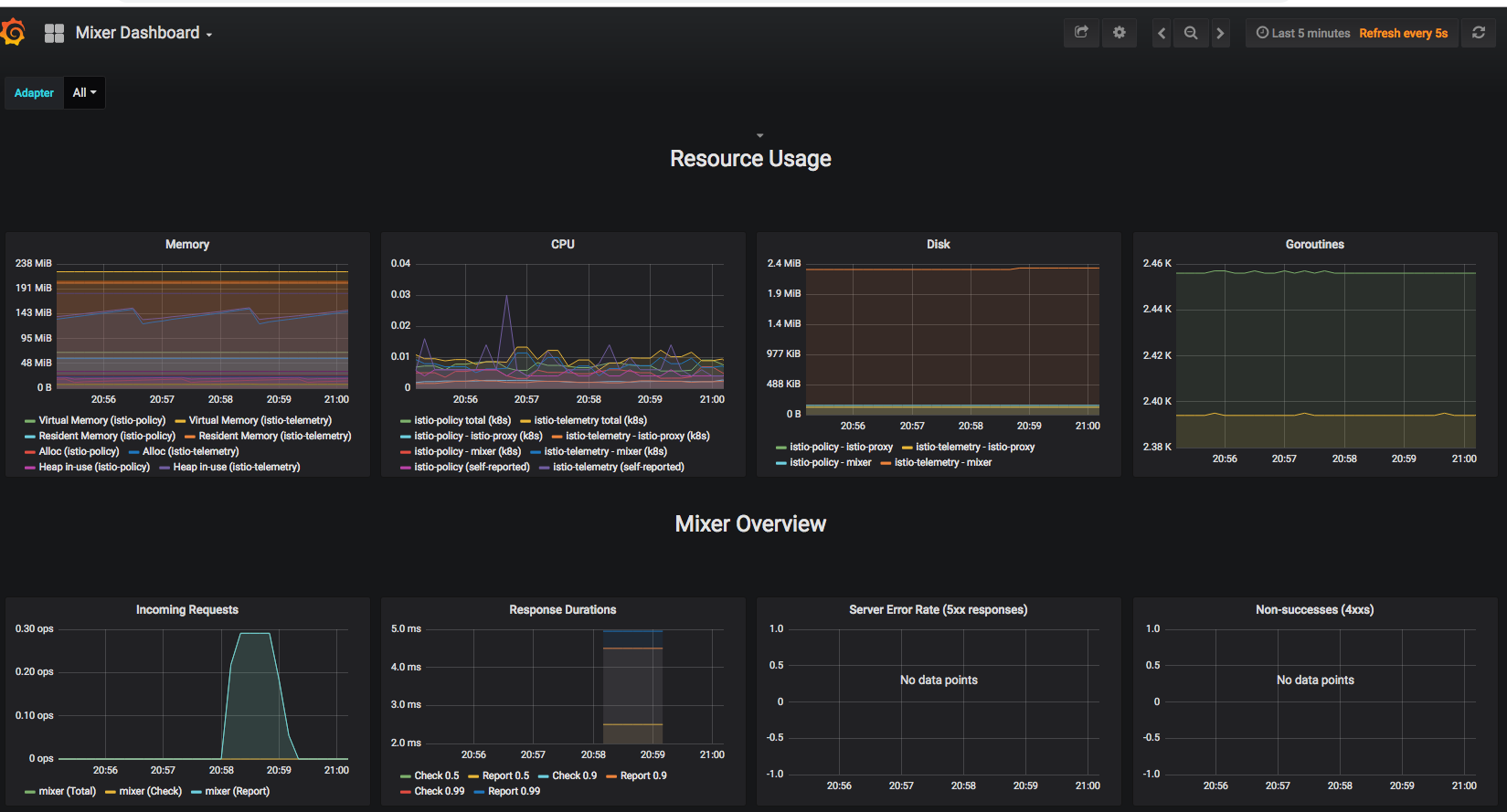
Task: Open the Mixer Dashboard picker dropdown
Action: click(143, 33)
